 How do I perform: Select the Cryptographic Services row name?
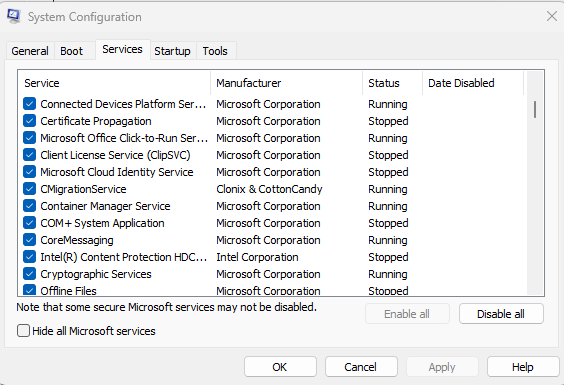[96, 274]
